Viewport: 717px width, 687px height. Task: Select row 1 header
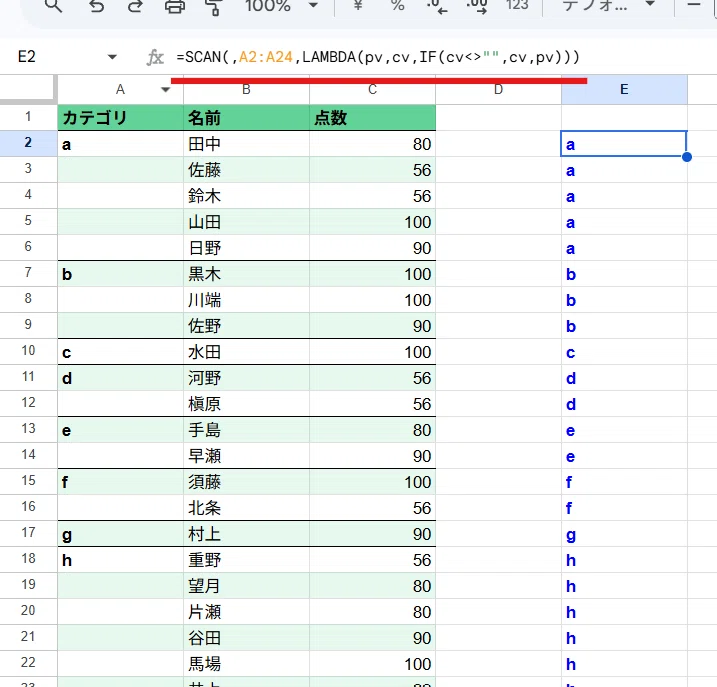[x=28, y=117]
